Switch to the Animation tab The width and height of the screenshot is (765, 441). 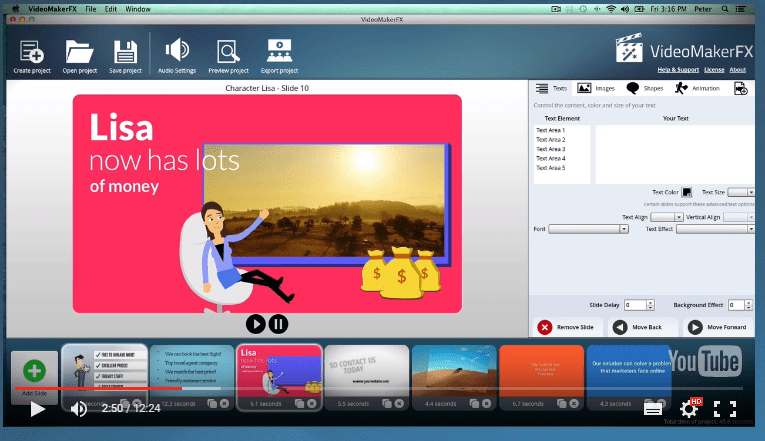click(690, 89)
